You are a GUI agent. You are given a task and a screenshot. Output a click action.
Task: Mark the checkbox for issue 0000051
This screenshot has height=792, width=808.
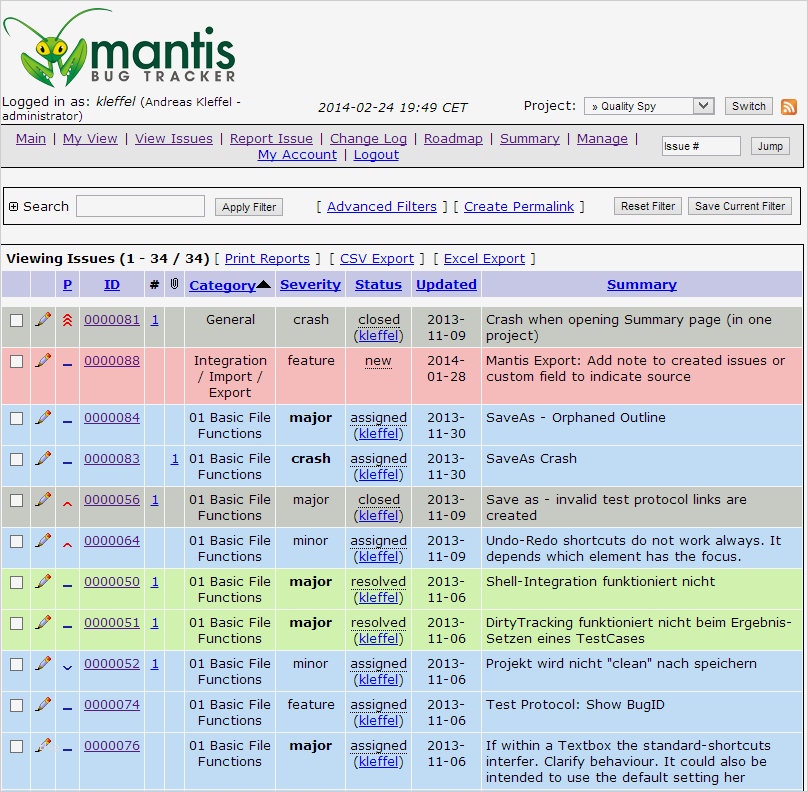point(16,623)
